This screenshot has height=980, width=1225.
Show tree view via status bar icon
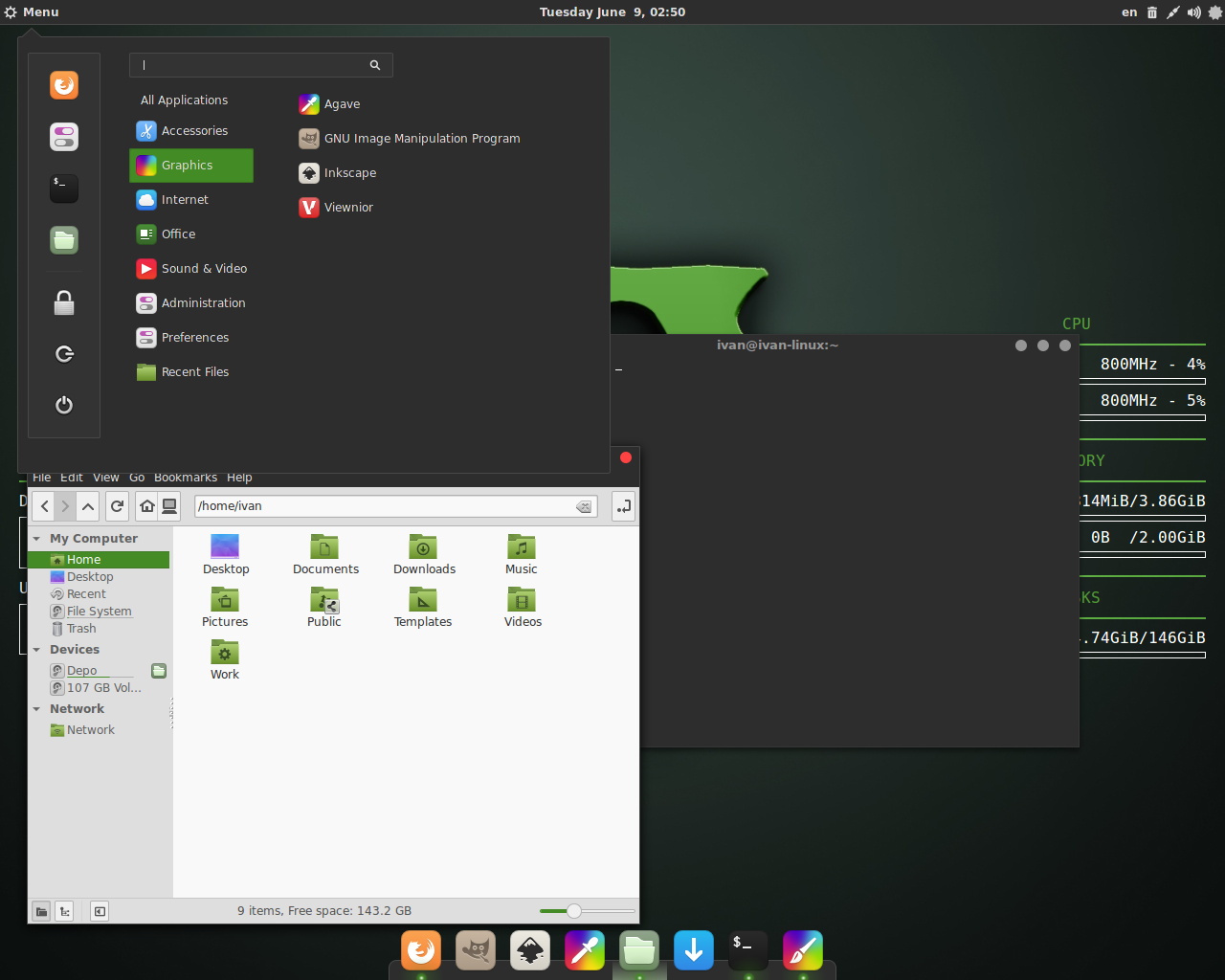click(x=64, y=911)
